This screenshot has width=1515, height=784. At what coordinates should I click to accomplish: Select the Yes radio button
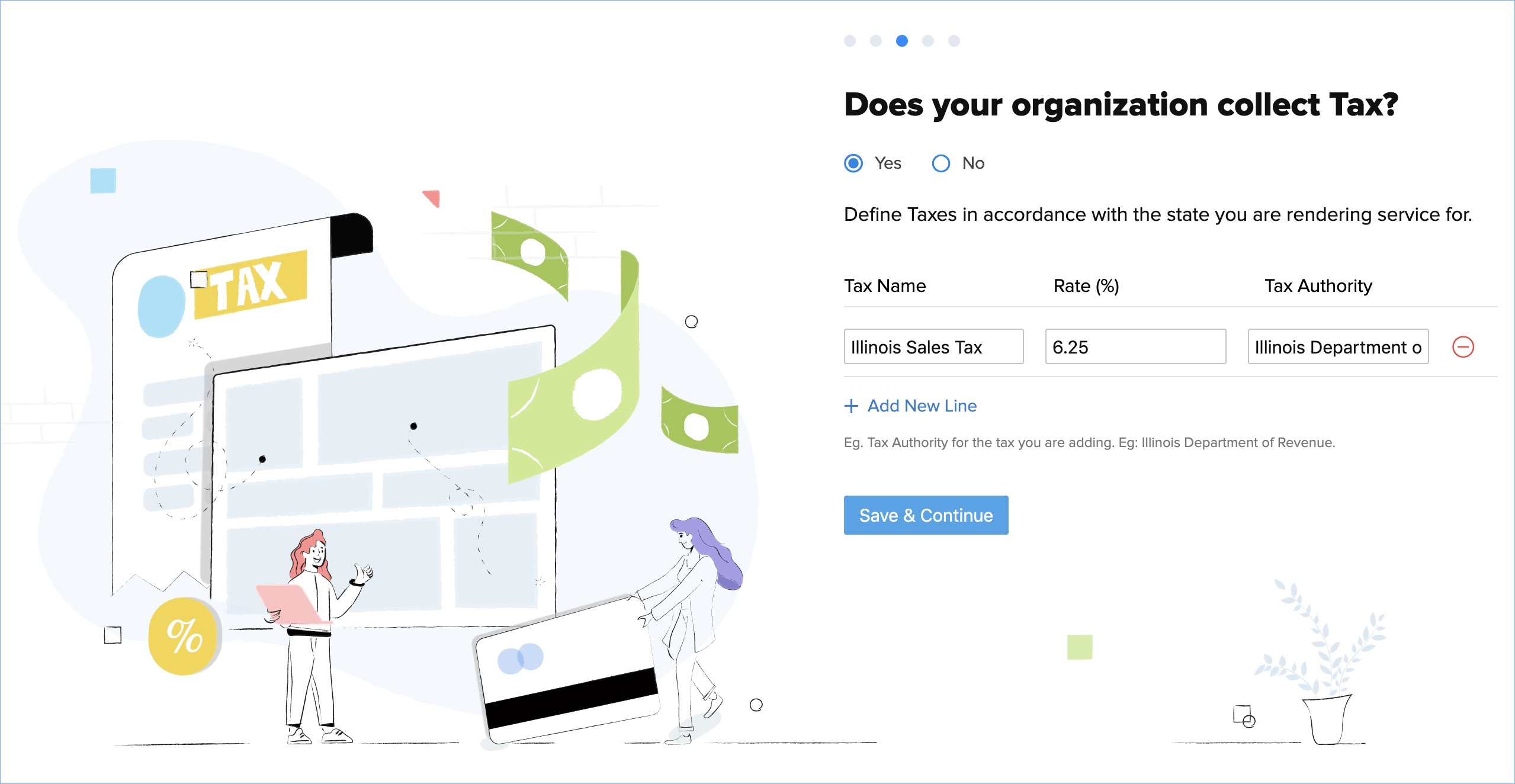(853, 163)
